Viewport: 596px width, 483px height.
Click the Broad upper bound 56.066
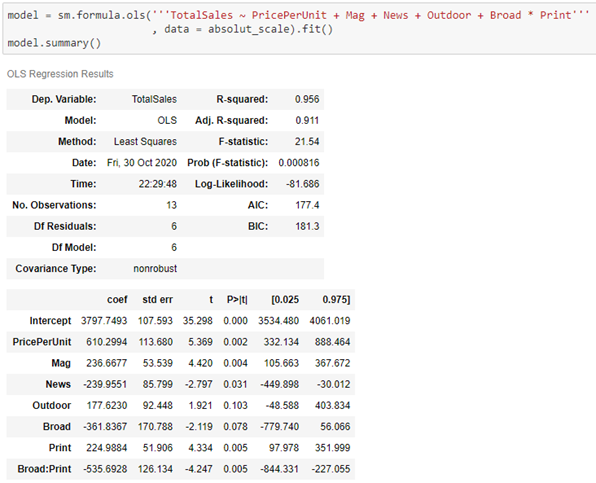pos(335,427)
